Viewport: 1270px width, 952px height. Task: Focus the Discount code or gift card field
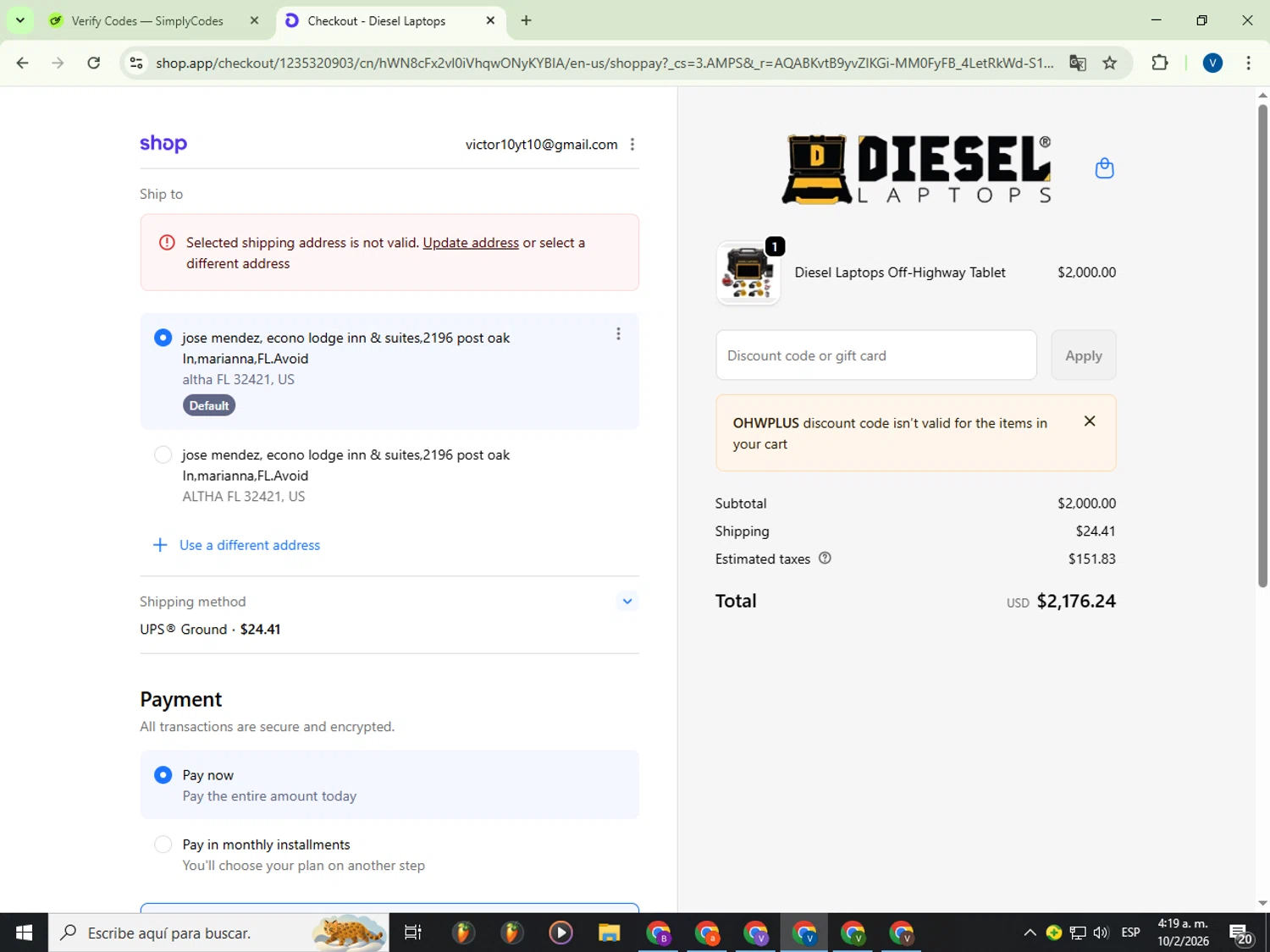point(876,355)
